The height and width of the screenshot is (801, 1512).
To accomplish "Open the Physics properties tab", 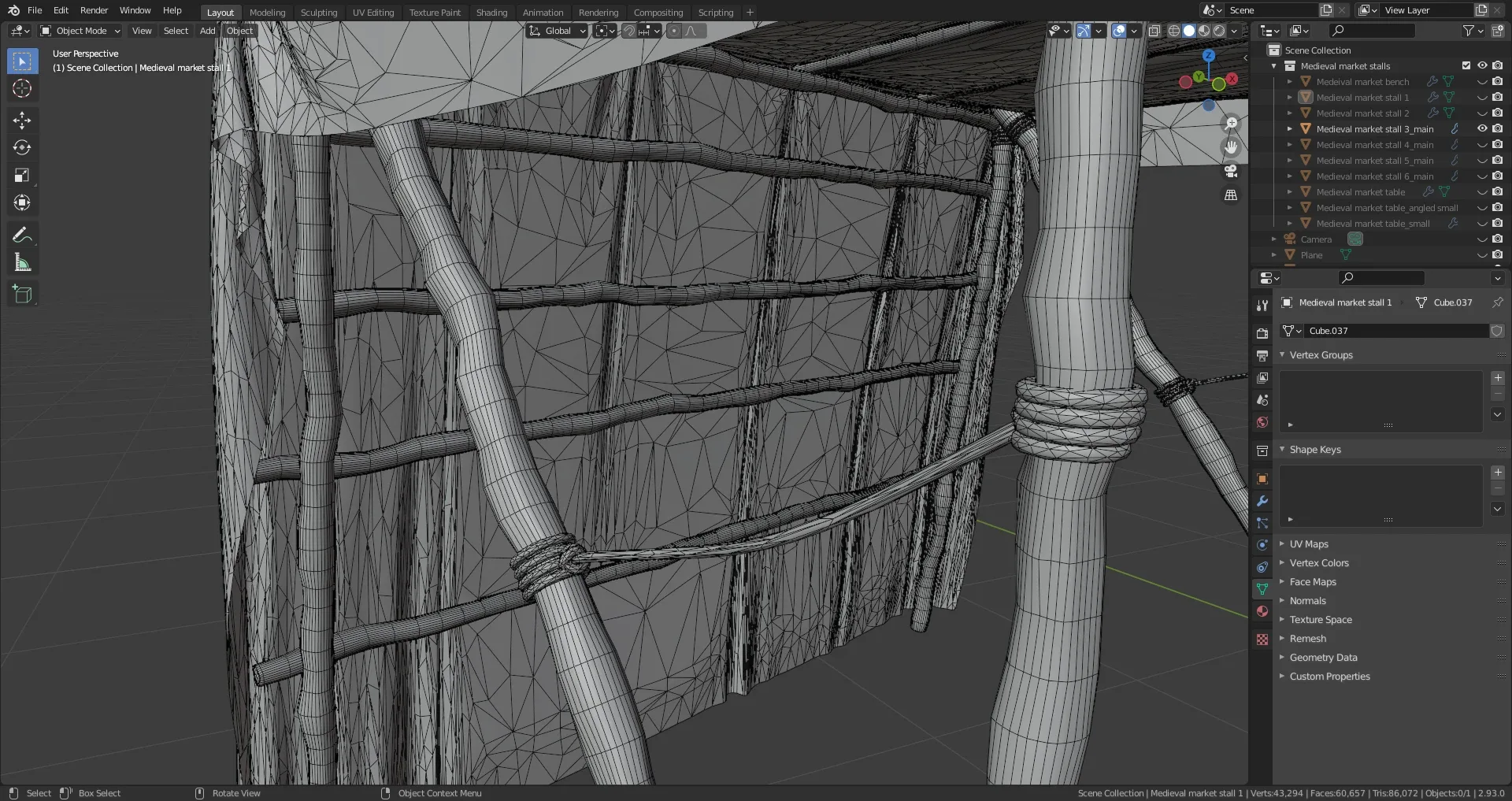I will pyautogui.click(x=1262, y=545).
